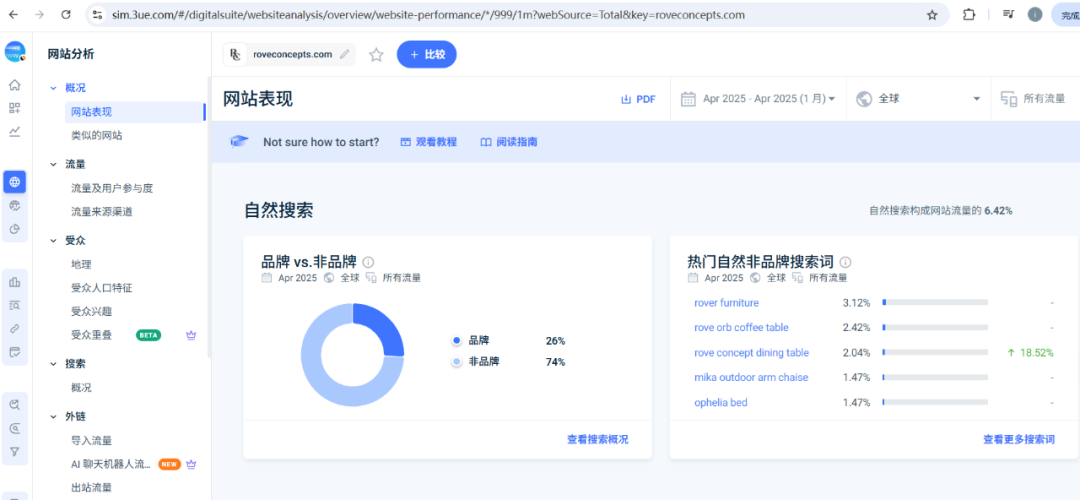Click 查看搜索概况 link
The height and width of the screenshot is (500, 1080).
click(x=598, y=439)
